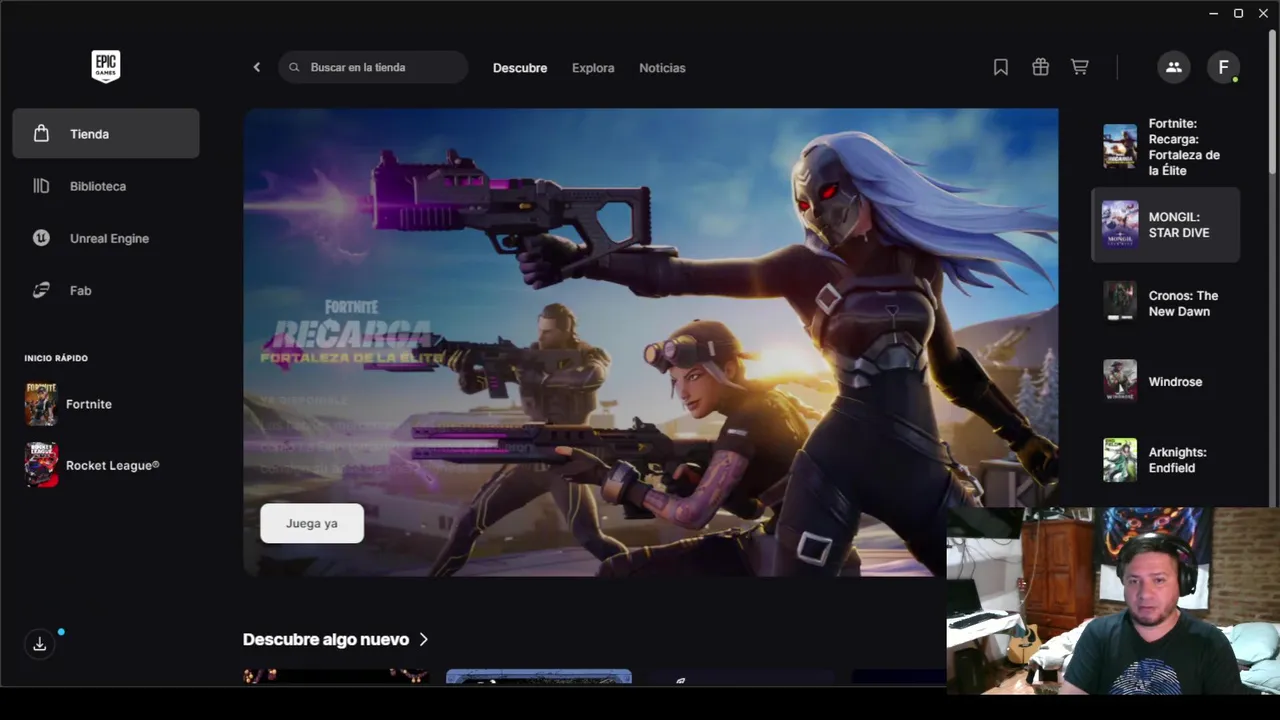Click Cronos: The New Dawn title text
Viewport: 1280px width, 720px height.
pyautogui.click(x=1183, y=303)
